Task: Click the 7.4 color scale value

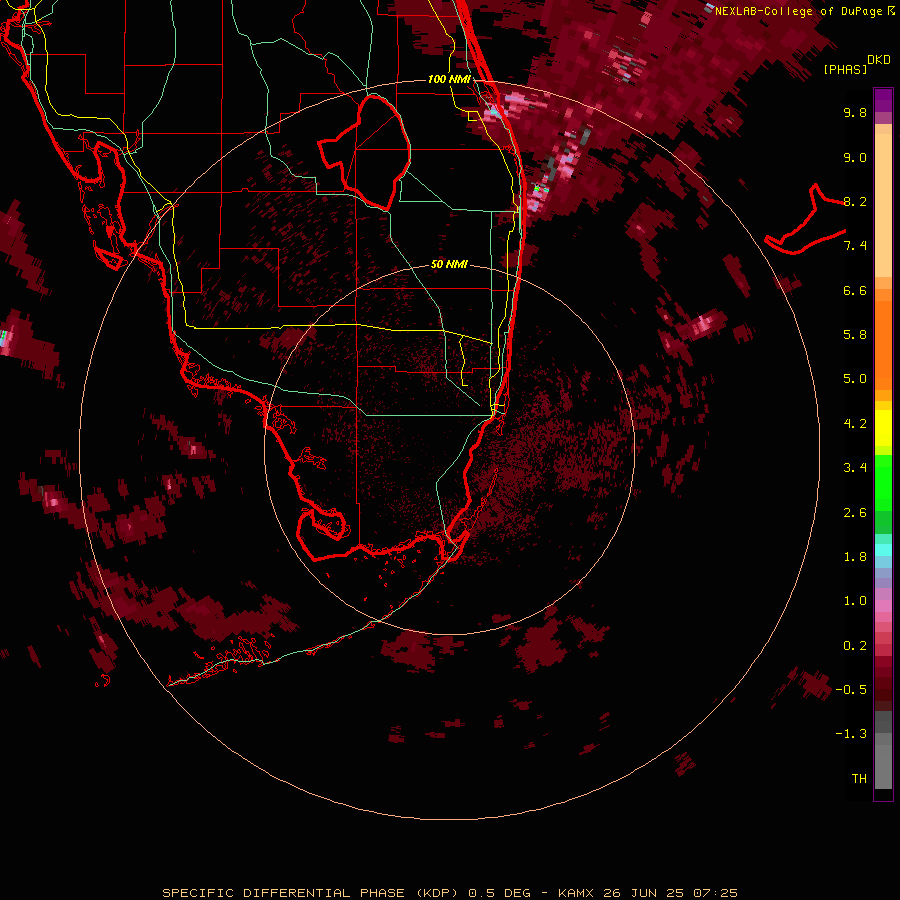Action: click(855, 246)
